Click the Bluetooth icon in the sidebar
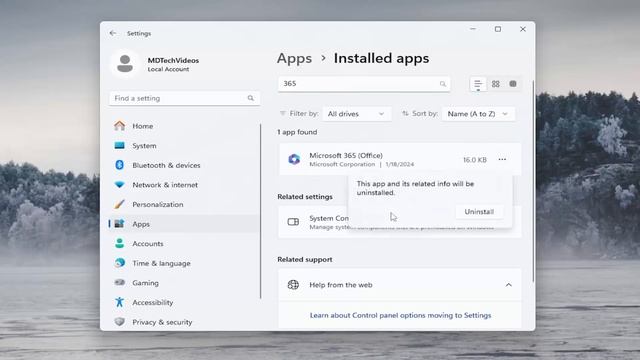 [120, 165]
